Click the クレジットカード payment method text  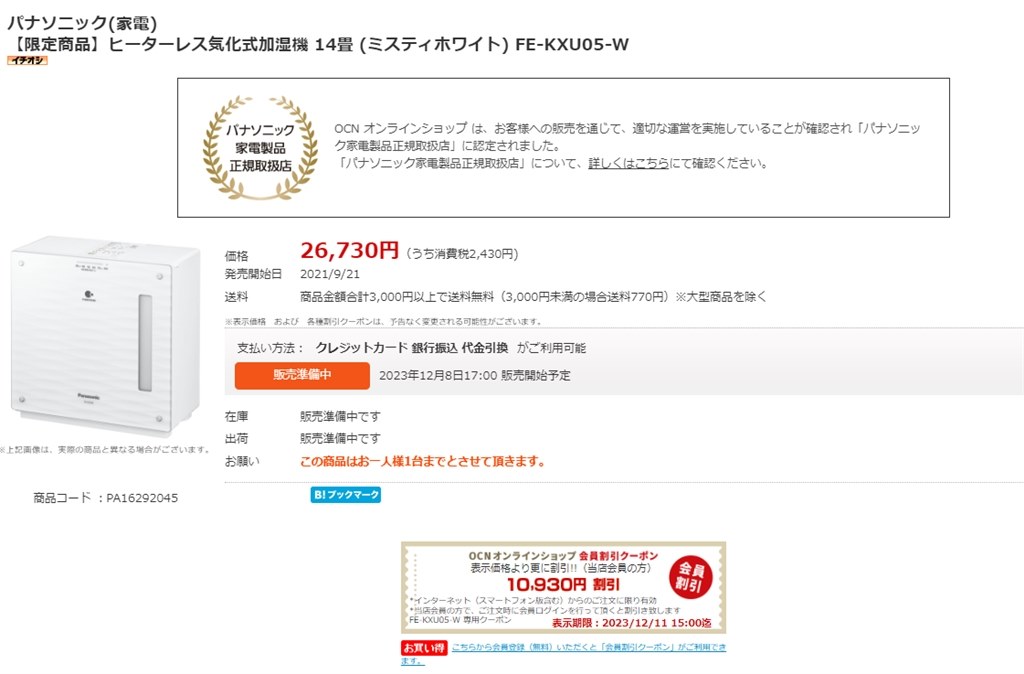[361, 348]
